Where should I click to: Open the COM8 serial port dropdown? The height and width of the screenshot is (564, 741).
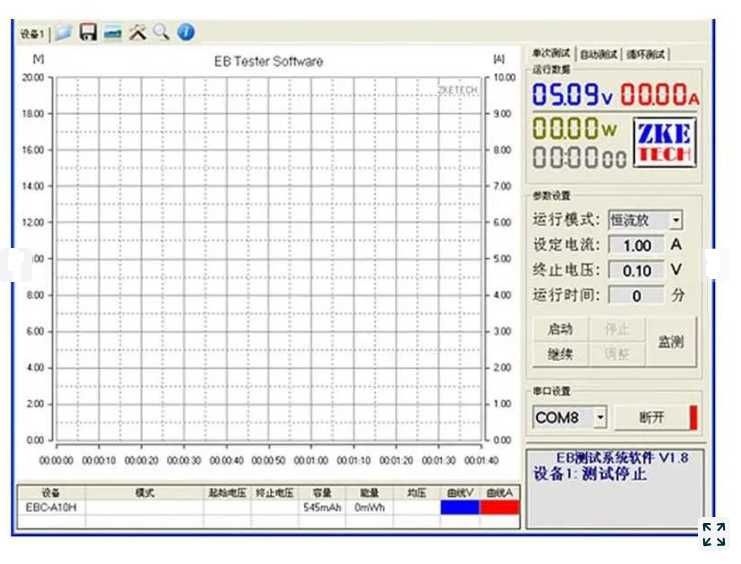[x=569, y=417]
